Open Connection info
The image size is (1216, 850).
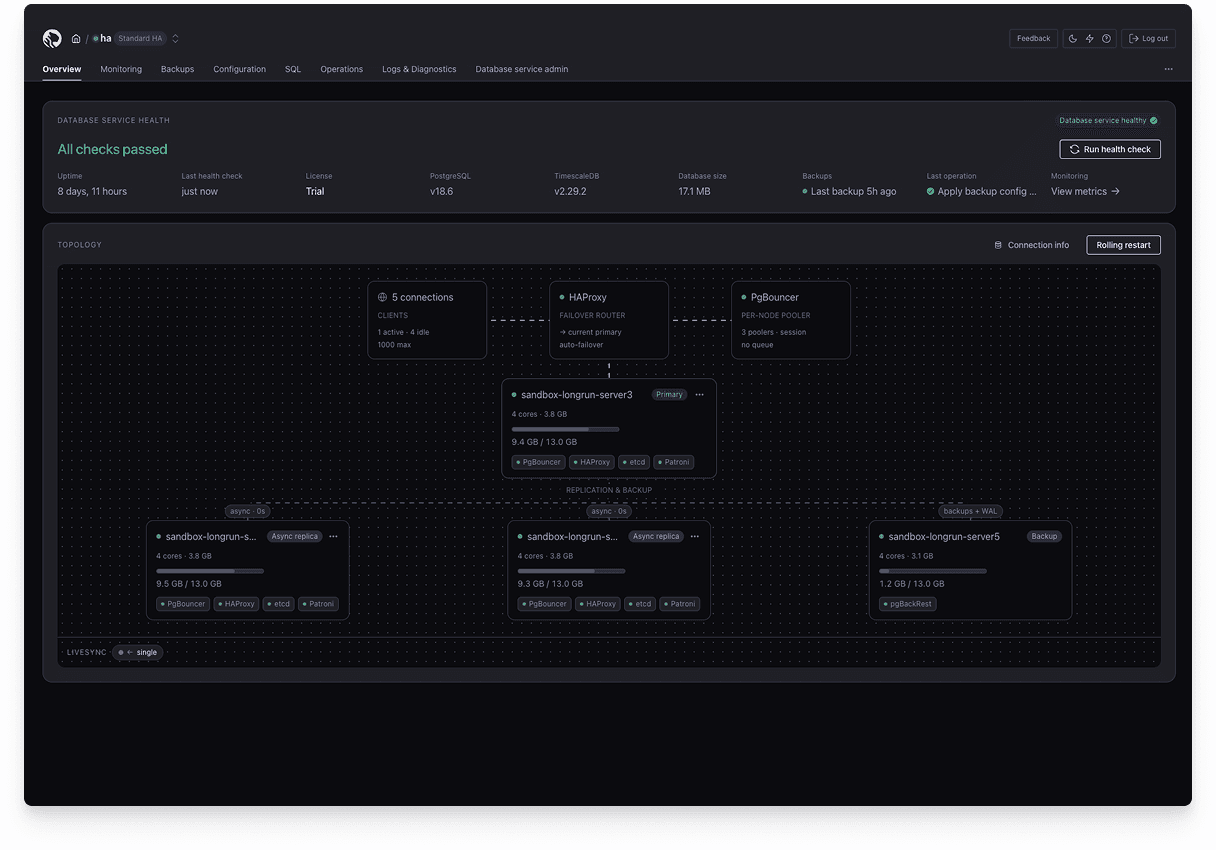pyautogui.click(x=1031, y=245)
